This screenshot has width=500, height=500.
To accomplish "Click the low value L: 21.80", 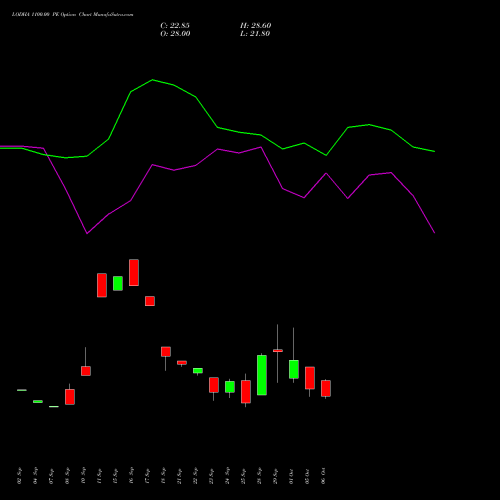I will coord(255,34).
